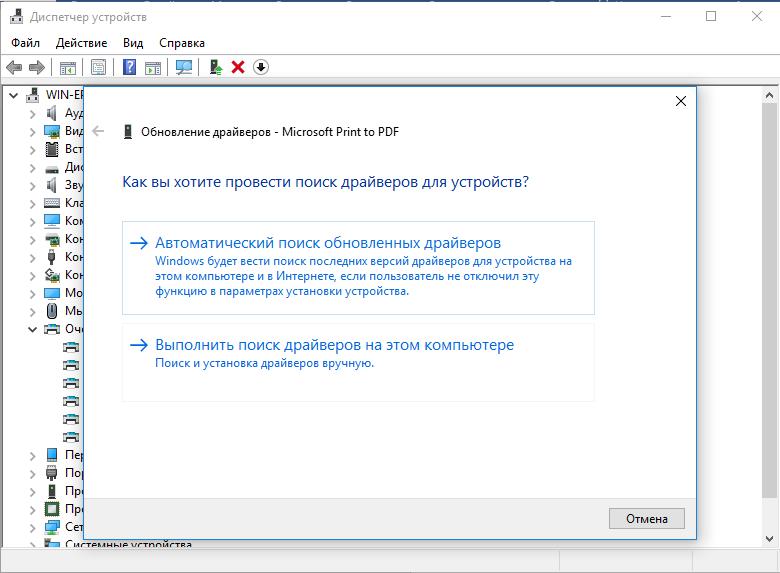Collapse the root WIN- computer node
Viewport: 780px width, 573px height.
(x=13, y=95)
